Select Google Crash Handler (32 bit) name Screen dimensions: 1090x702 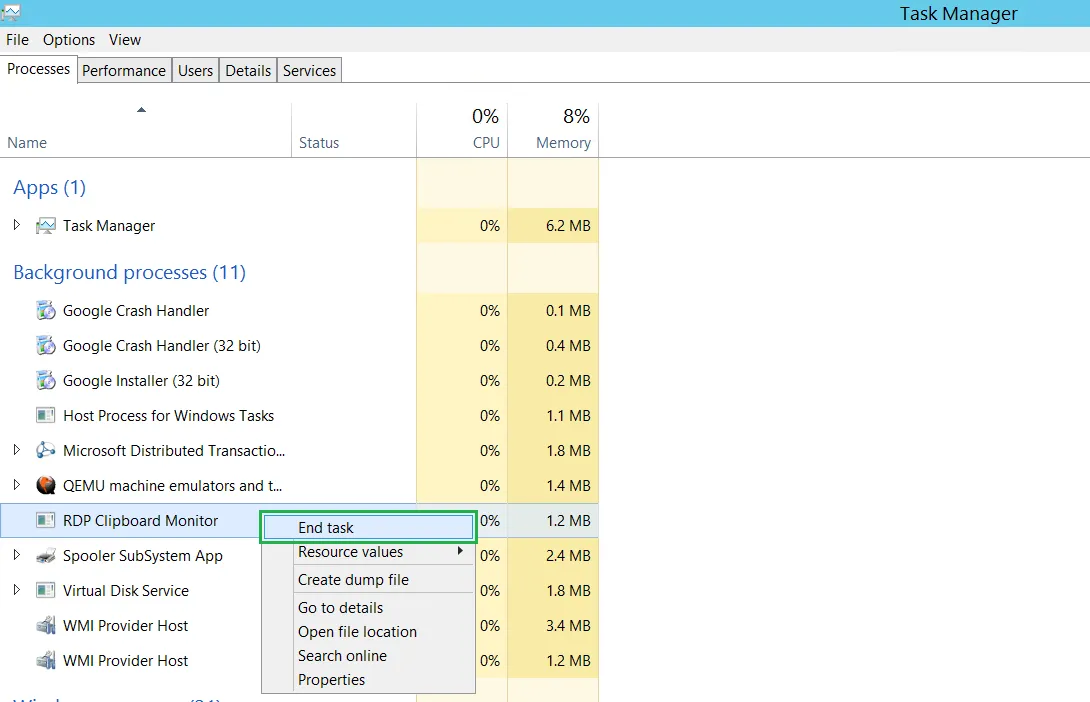click(x=162, y=345)
